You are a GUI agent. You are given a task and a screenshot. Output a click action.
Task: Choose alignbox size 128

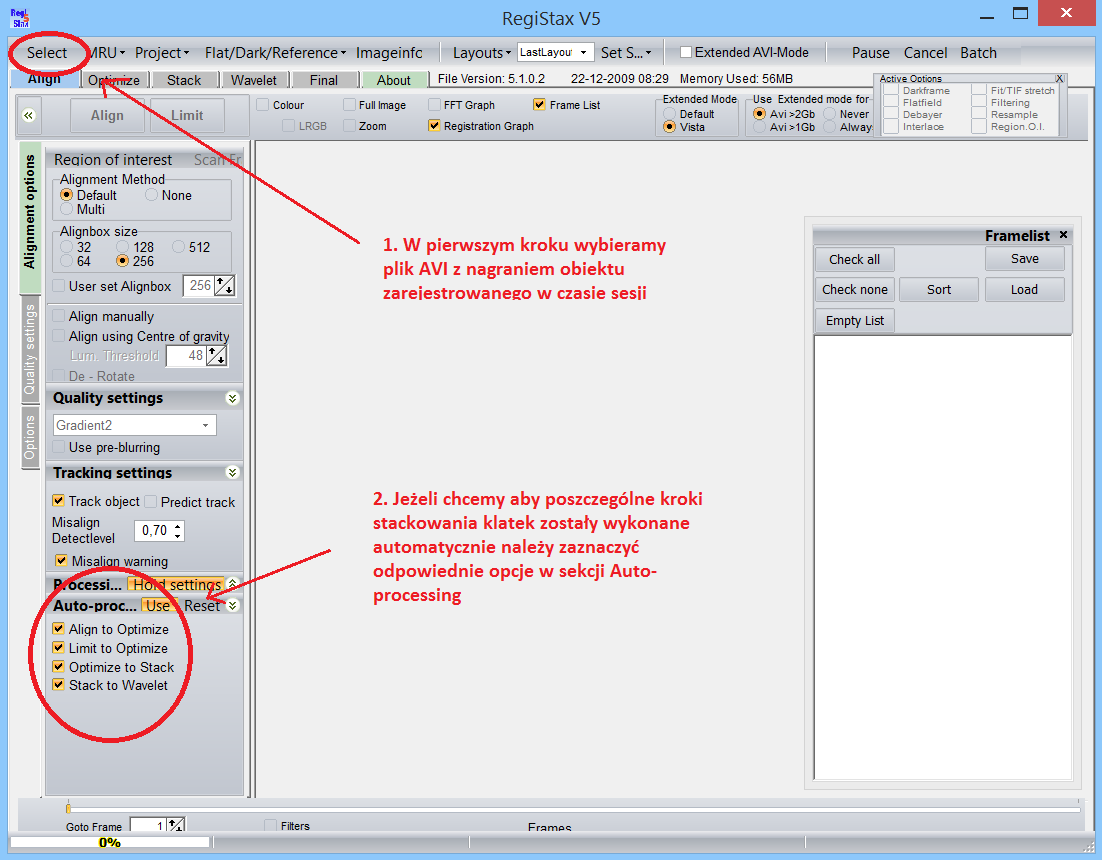click(x=123, y=247)
